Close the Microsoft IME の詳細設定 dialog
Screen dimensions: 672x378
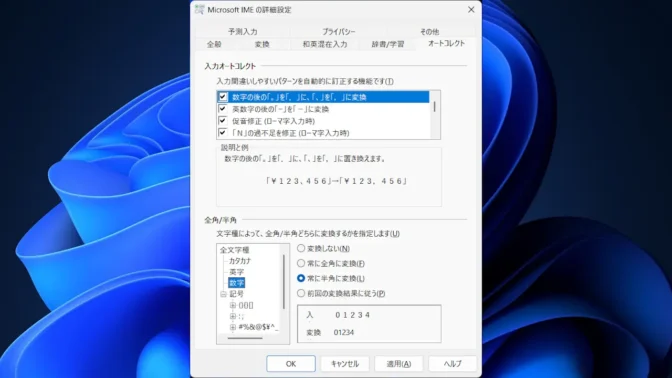pos(471,9)
